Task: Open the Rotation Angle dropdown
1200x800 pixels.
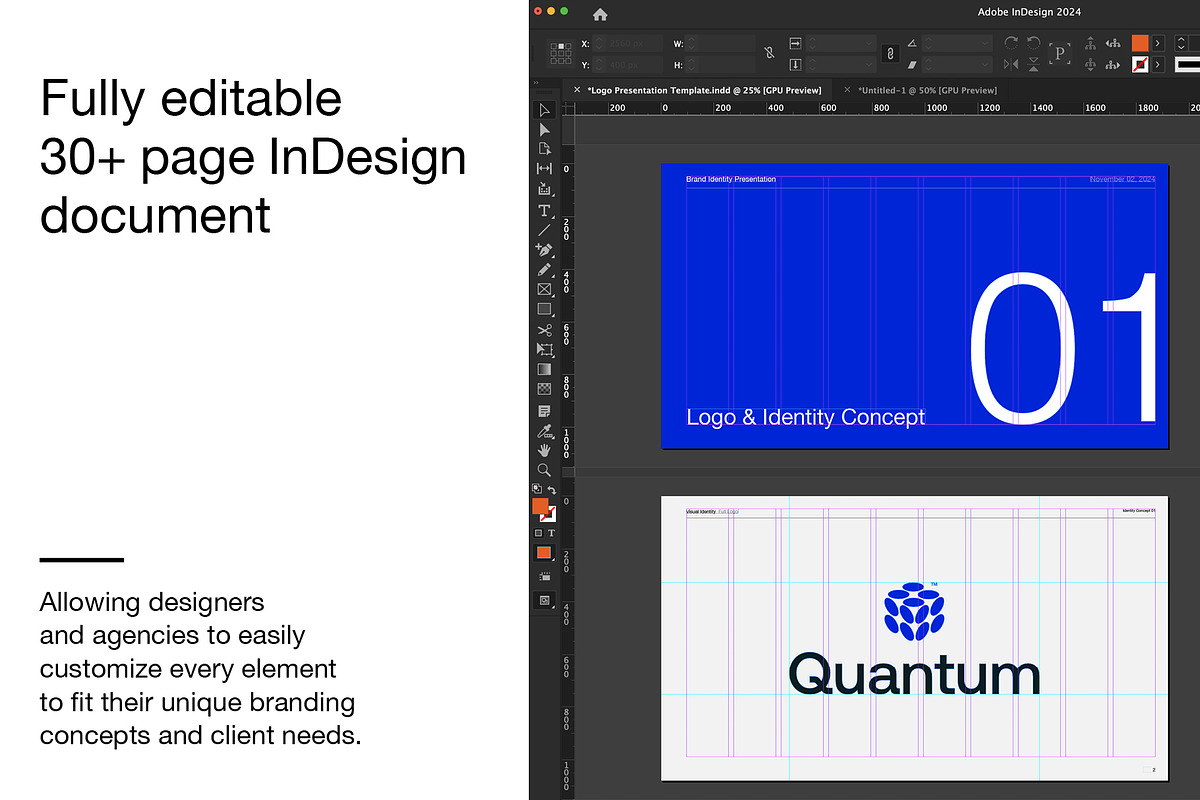Action: point(985,42)
